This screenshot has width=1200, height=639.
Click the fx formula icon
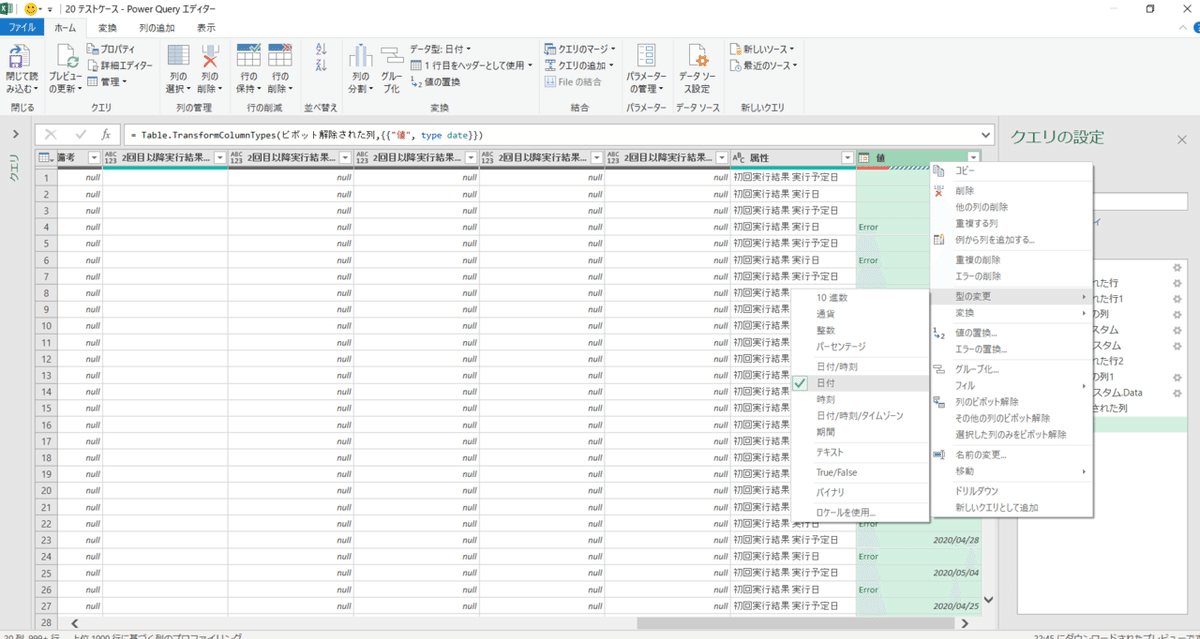pos(106,134)
